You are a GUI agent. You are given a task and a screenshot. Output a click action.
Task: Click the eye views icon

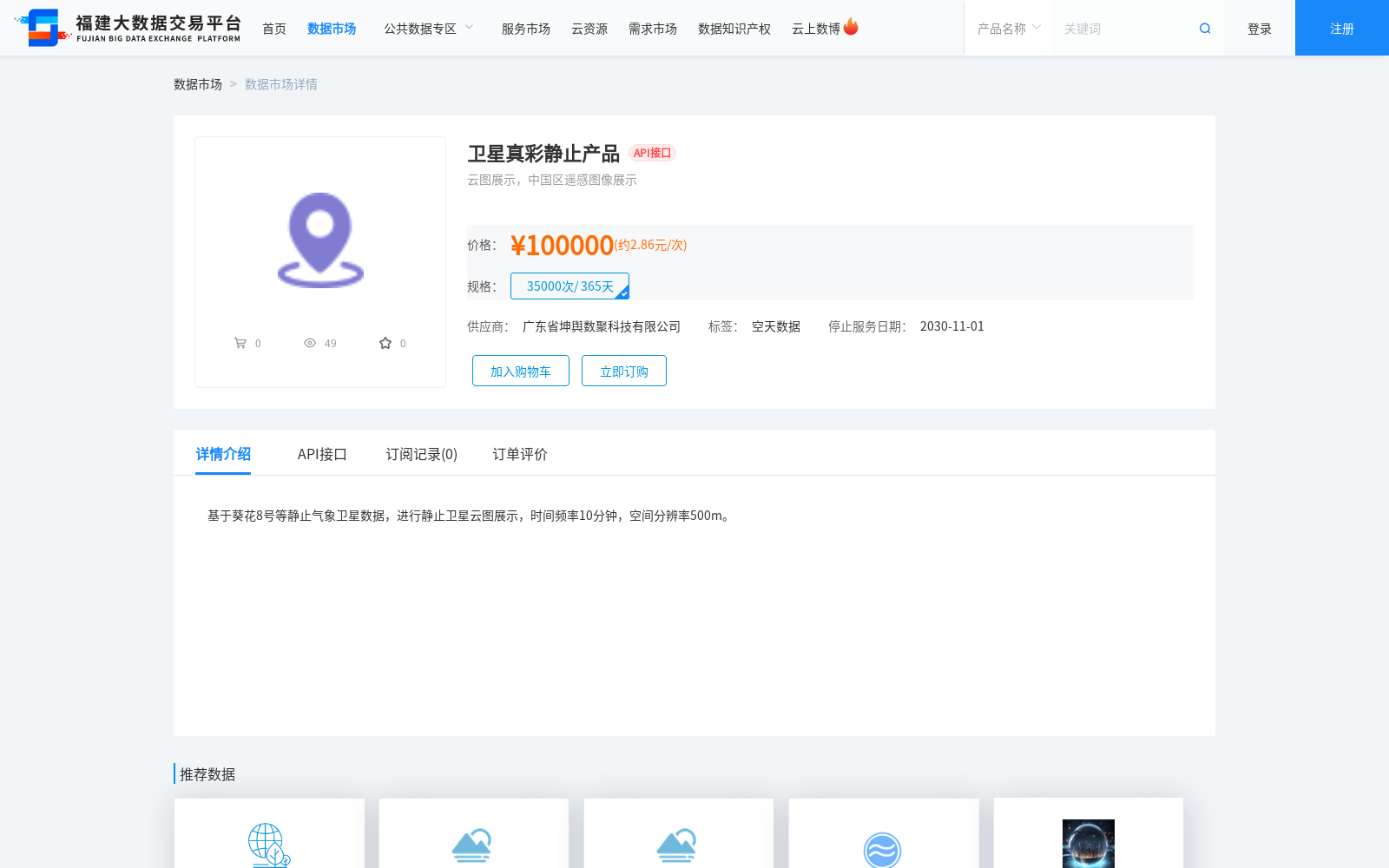point(310,343)
